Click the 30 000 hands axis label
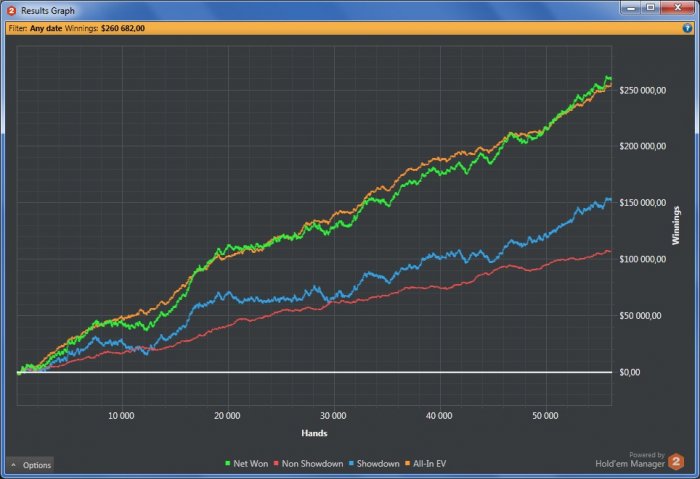Image resolution: width=700 pixels, height=479 pixels. (333, 416)
